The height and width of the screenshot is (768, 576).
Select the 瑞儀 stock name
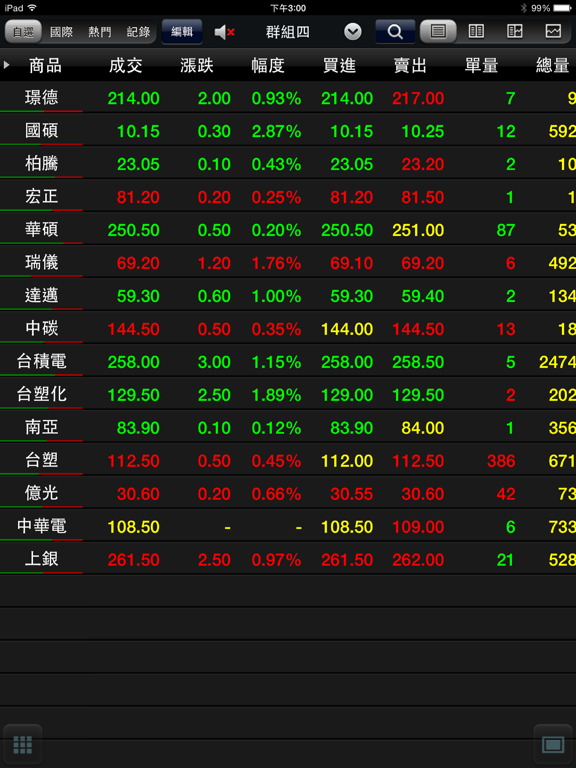pyautogui.click(x=42, y=262)
